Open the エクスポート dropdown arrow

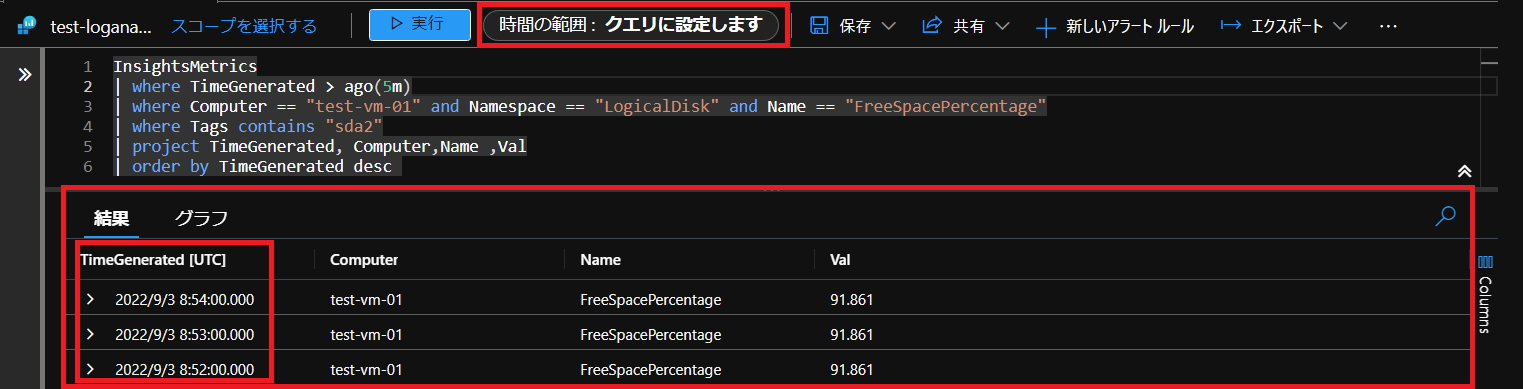[x=1339, y=27]
